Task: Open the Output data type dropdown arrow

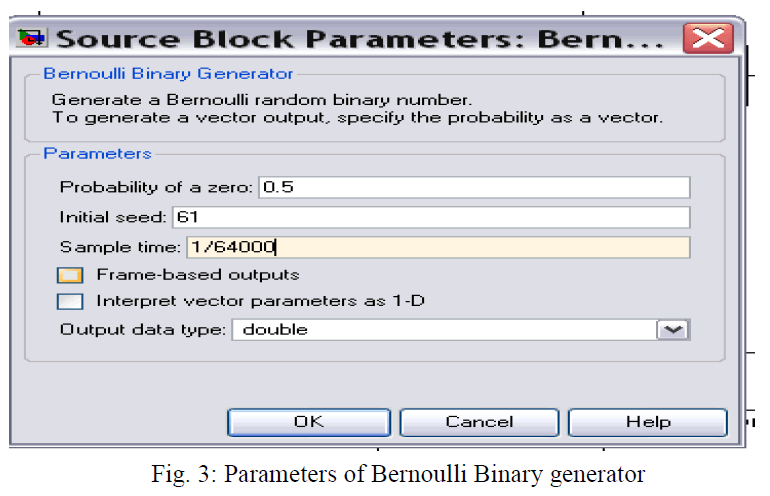Action: click(x=673, y=330)
